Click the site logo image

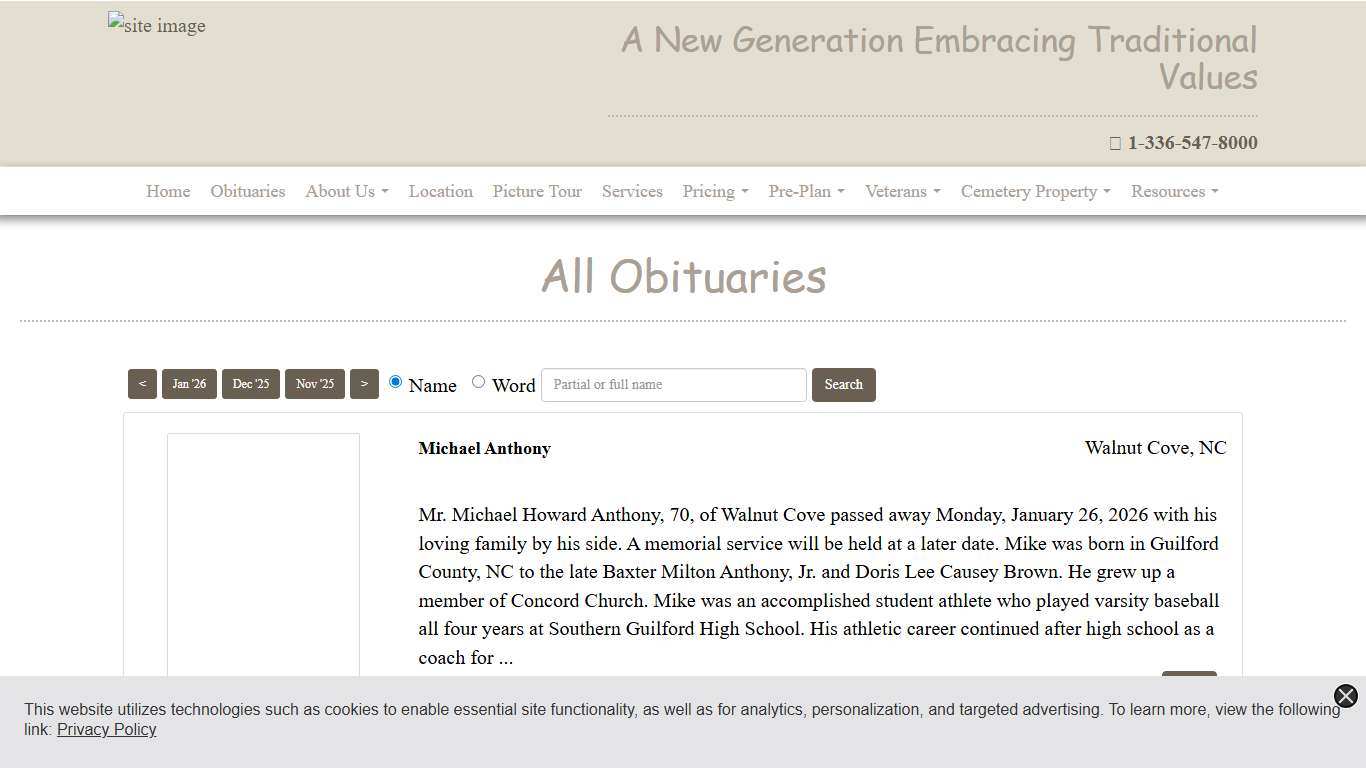pyautogui.click(x=156, y=25)
